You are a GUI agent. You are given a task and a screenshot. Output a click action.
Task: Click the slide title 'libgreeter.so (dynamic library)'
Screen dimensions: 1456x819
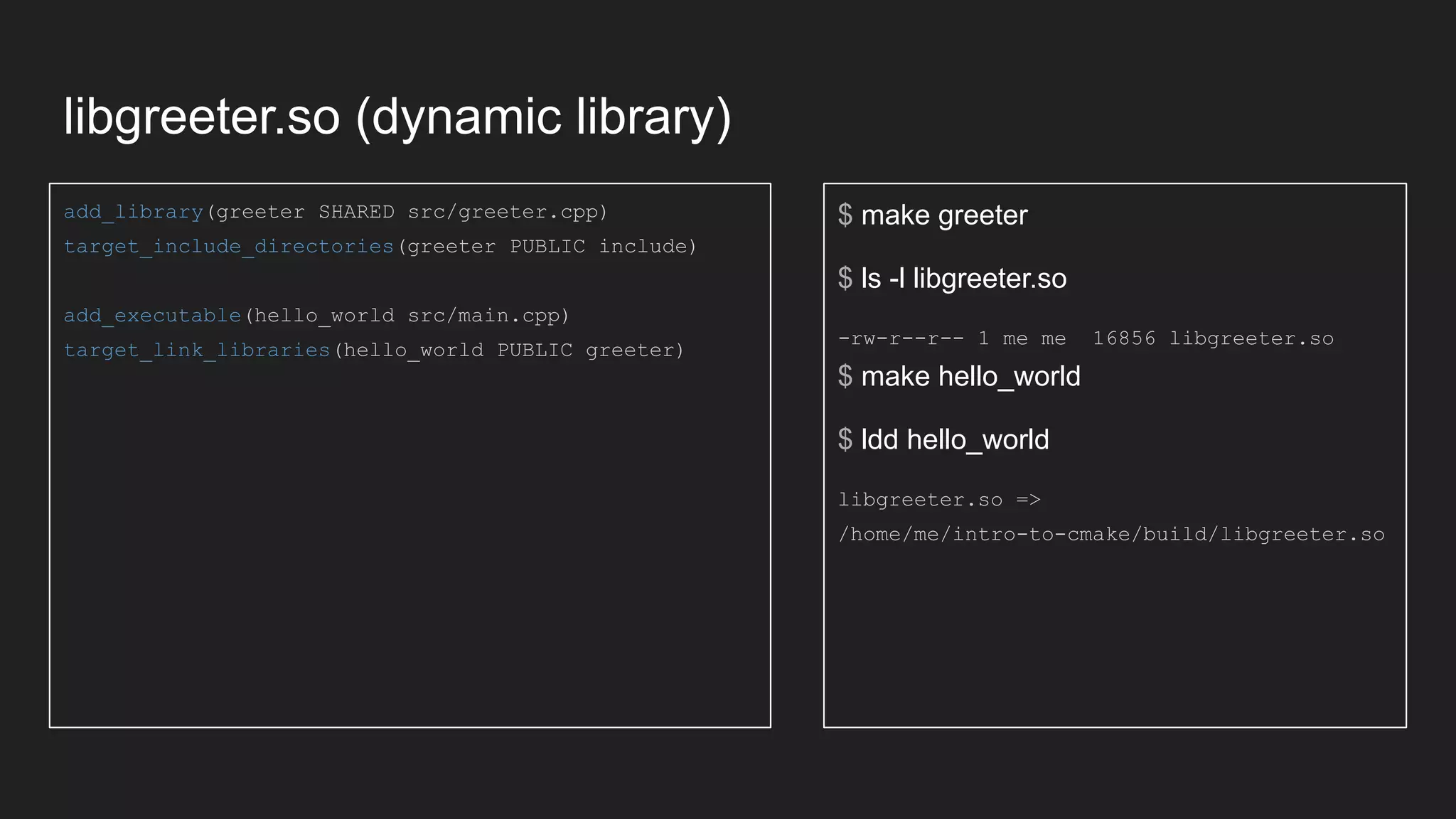pos(397,117)
